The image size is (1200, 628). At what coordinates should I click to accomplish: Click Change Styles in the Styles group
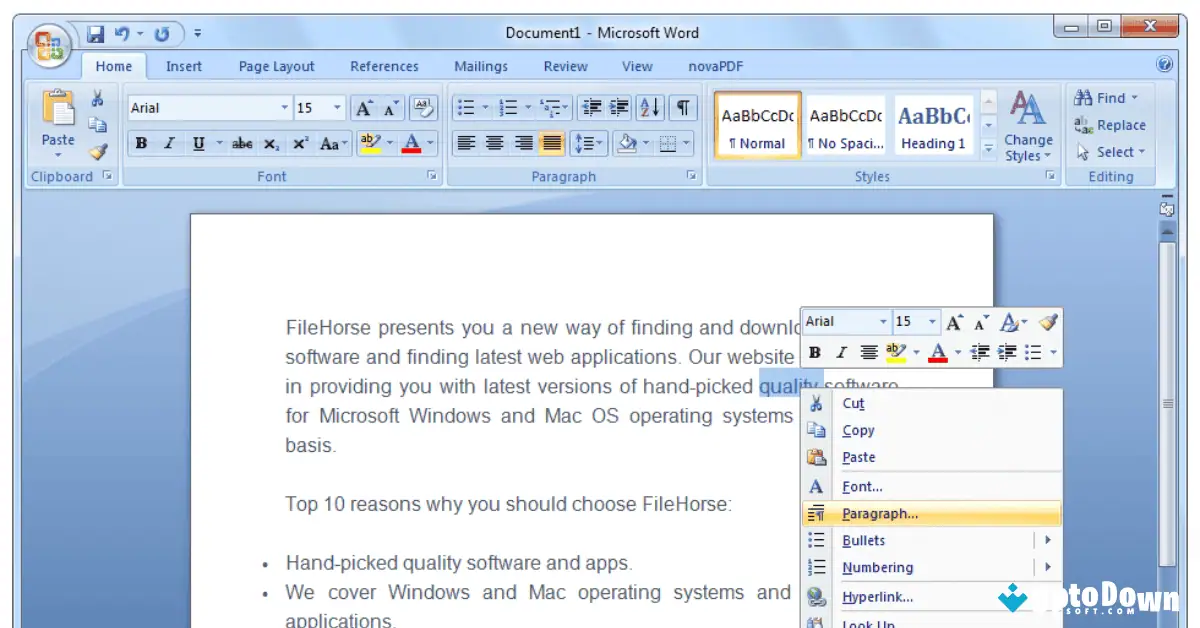[x=1029, y=133]
